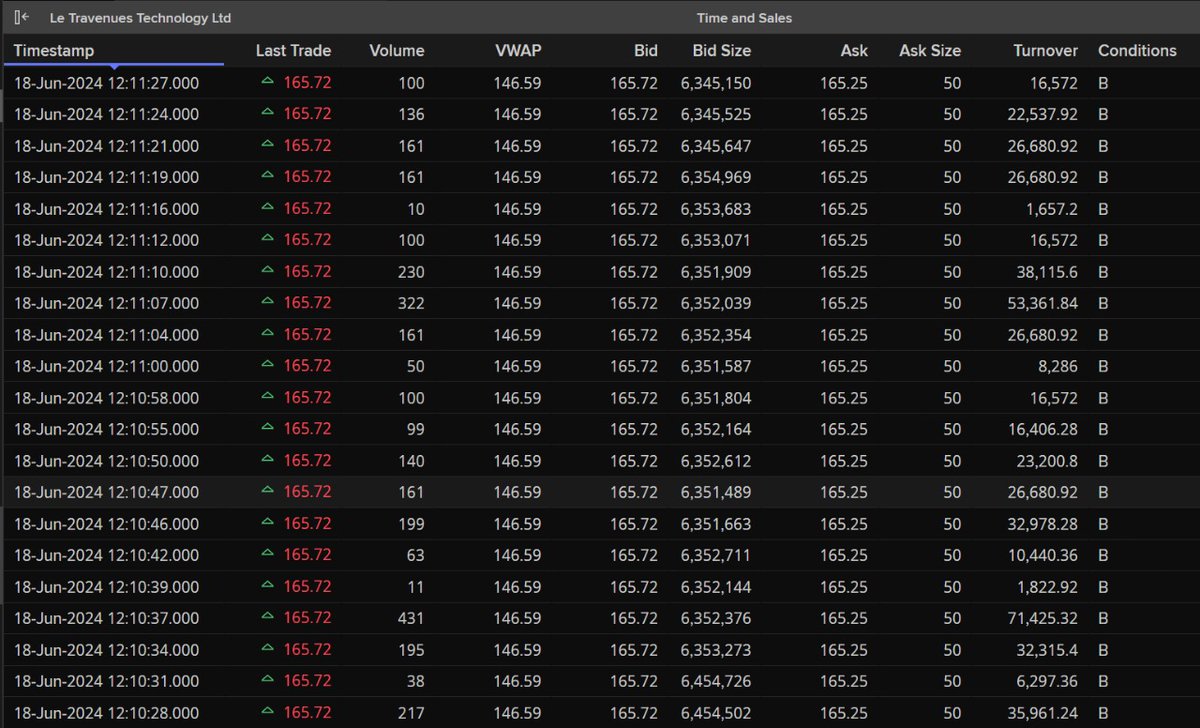Click bid size 6,354,969
Screen dimensions: 1200x728
pos(716,178)
